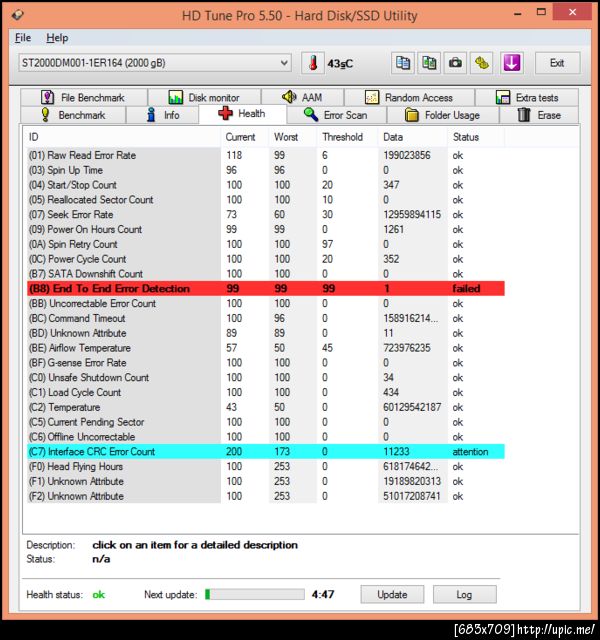Click the Health status ok text
The width and height of the screenshot is (600, 640).
click(99, 595)
